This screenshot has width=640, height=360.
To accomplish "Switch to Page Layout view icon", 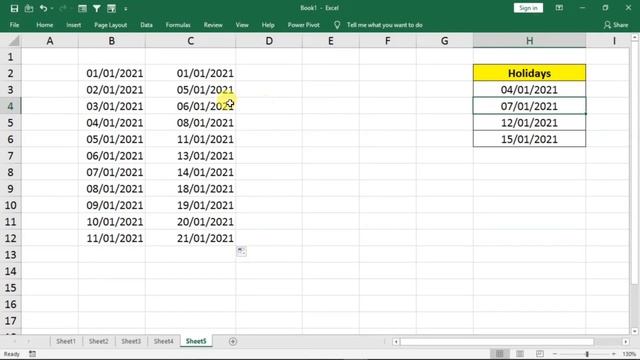I will pos(520,354).
